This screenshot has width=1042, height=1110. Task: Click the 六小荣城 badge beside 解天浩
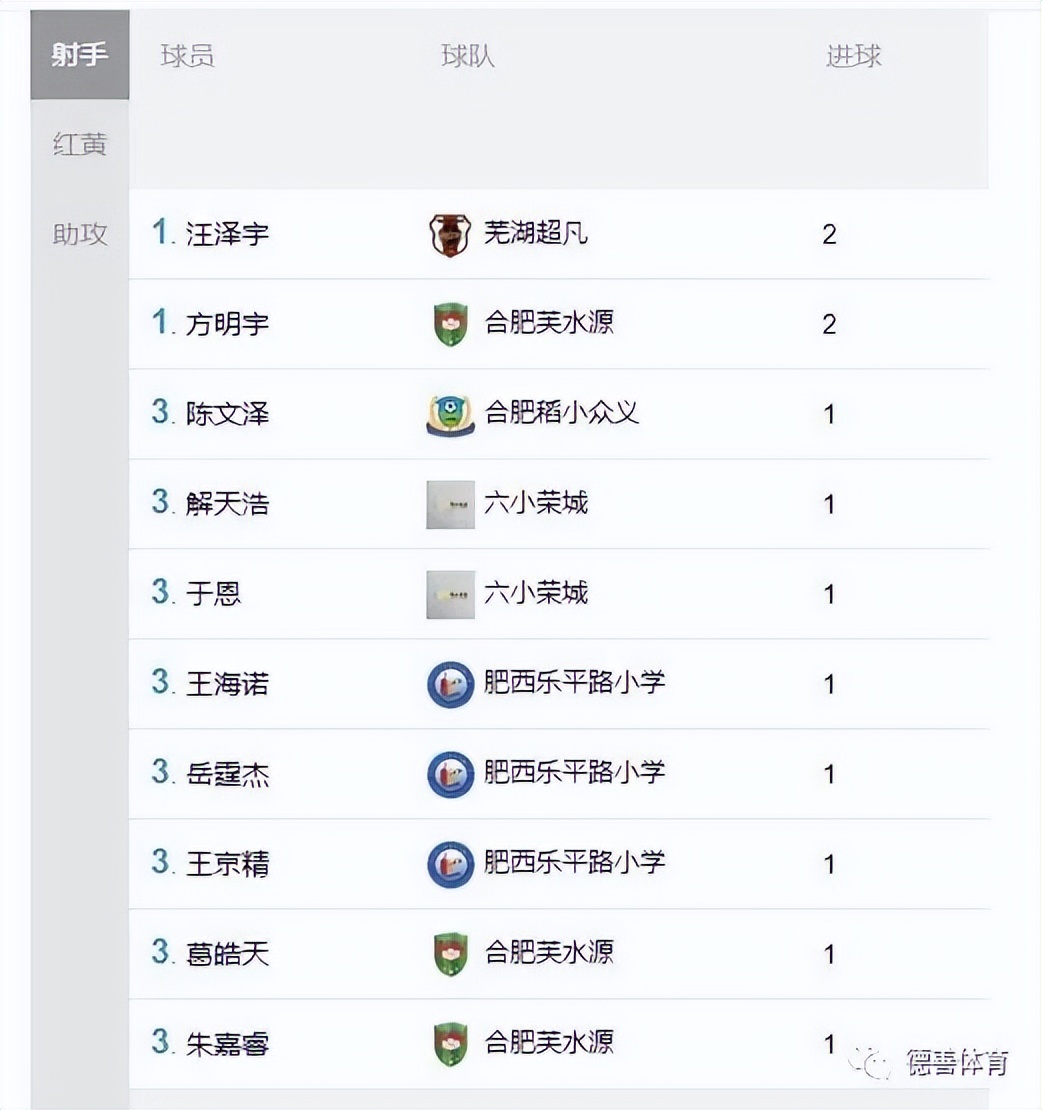point(450,504)
